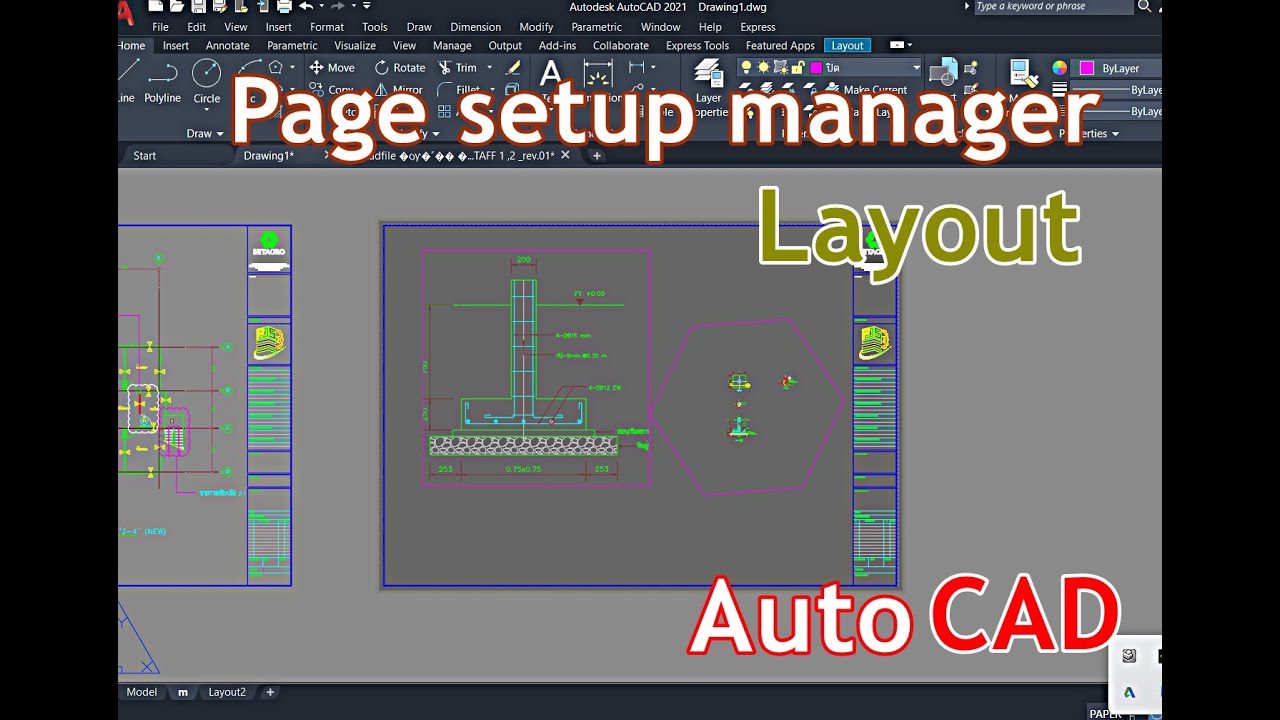Open the Trim dropdown arrow
1280x720 pixels.
click(x=490, y=68)
